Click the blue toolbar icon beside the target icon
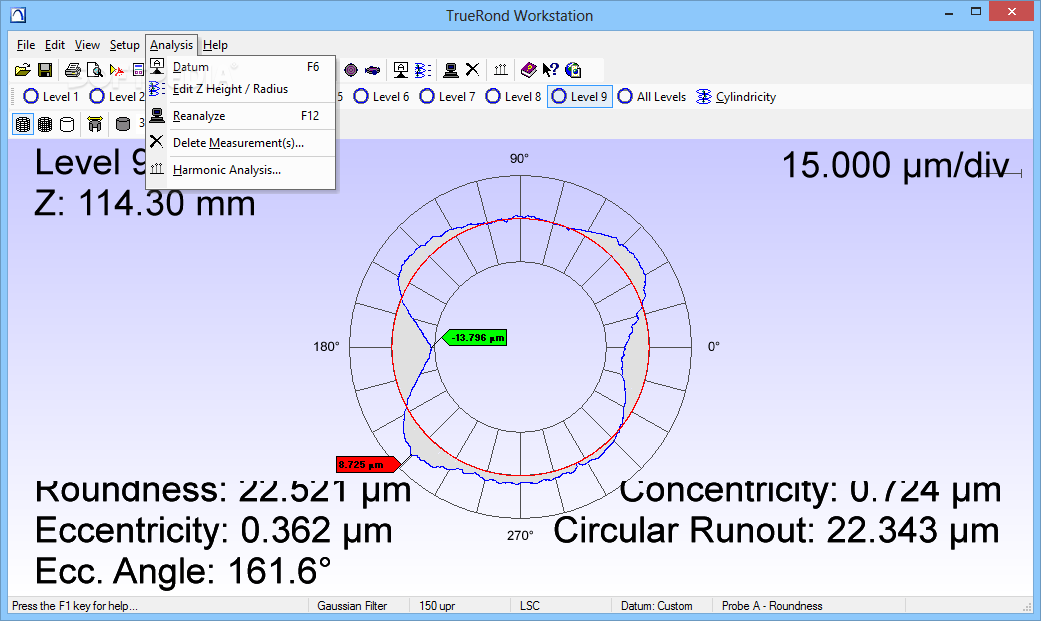Image resolution: width=1041 pixels, height=621 pixels. tap(372, 70)
